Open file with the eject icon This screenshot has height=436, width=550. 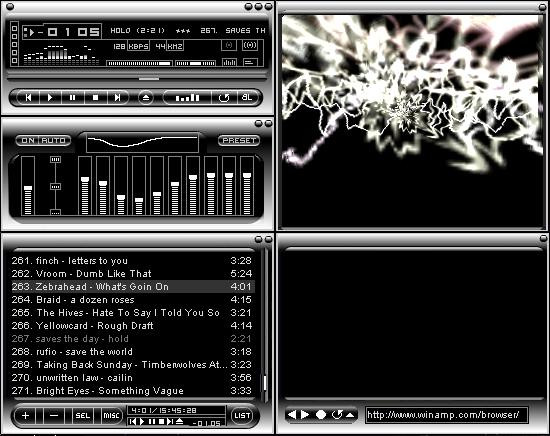(x=146, y=98)
